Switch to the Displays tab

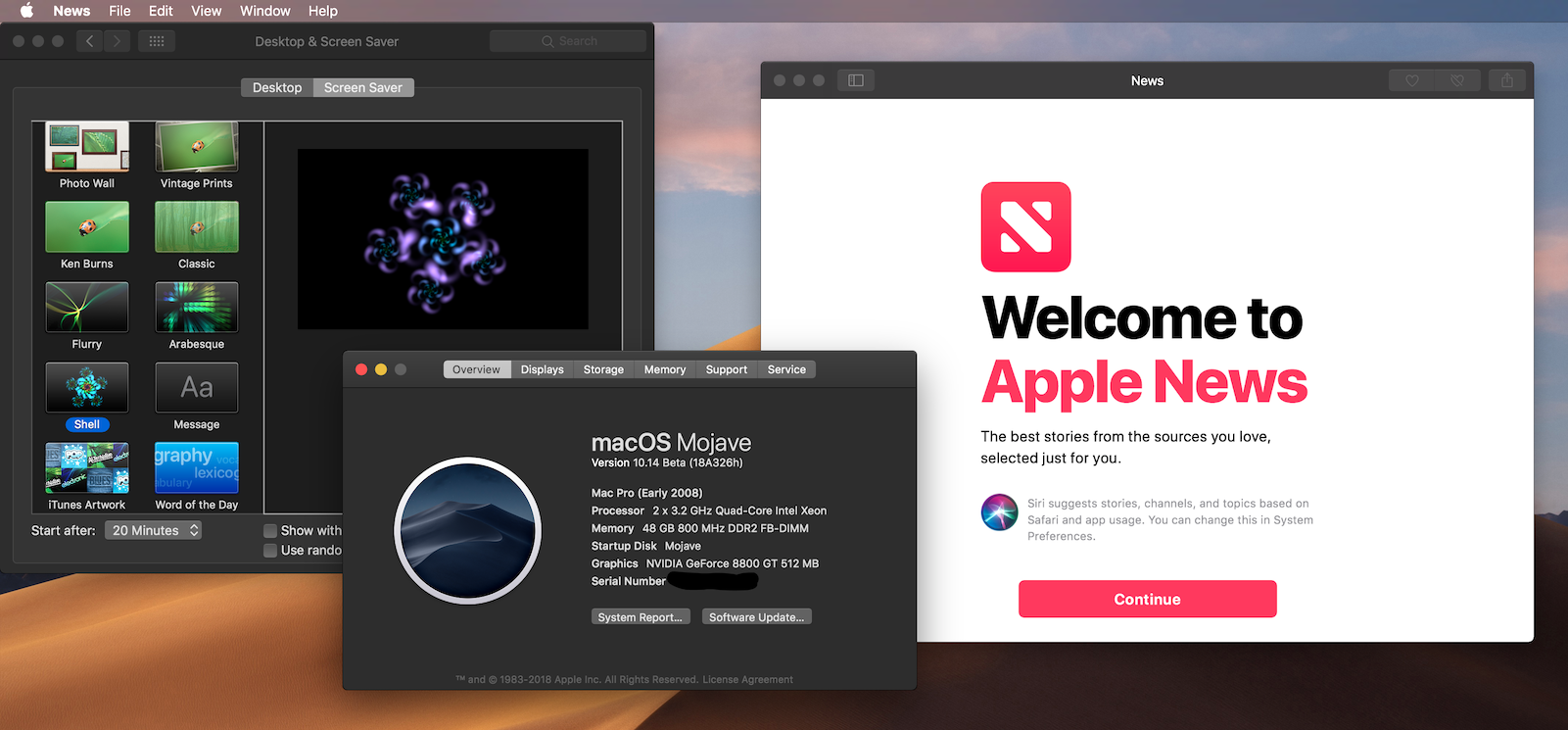pyautogui.click(x=543, y=369)
